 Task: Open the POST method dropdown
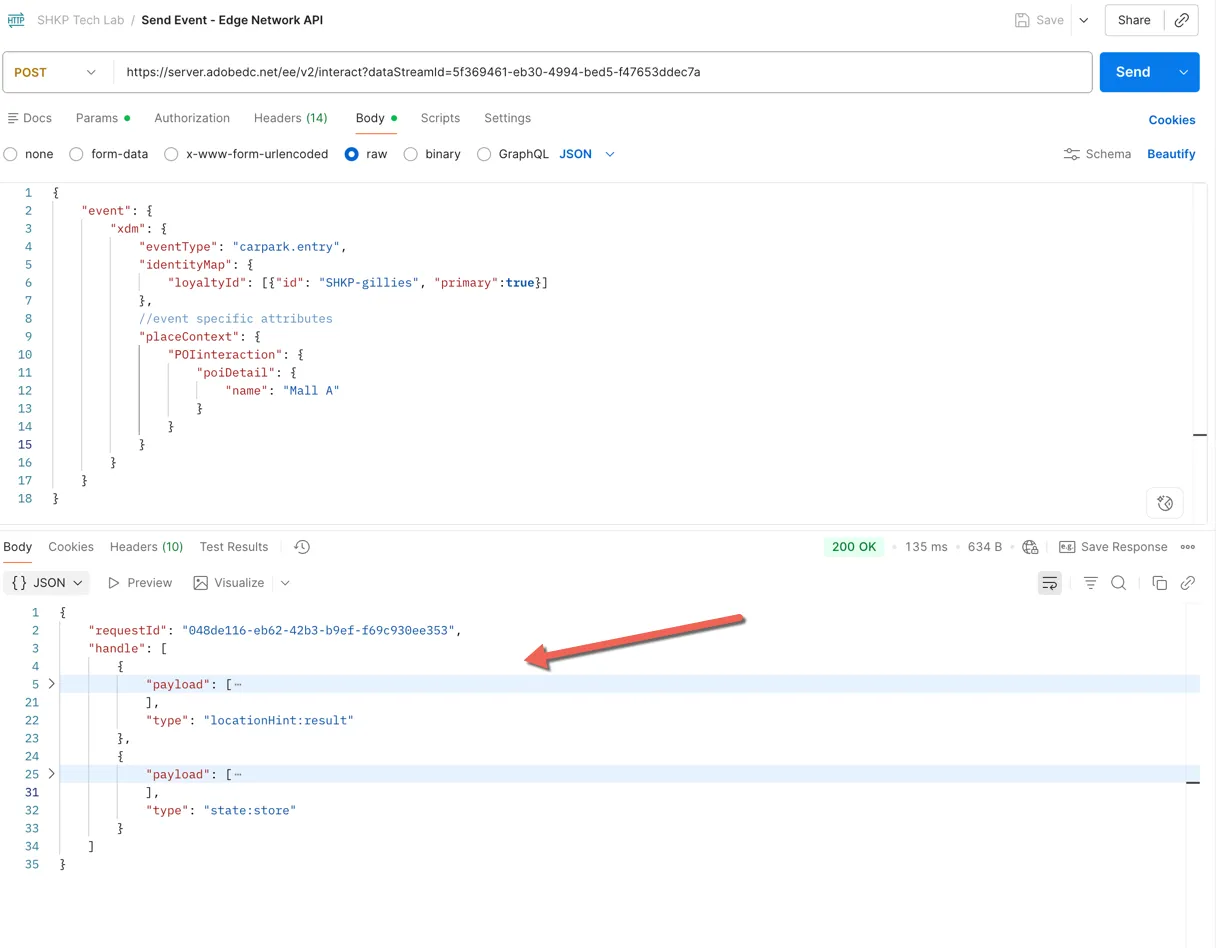56,72
